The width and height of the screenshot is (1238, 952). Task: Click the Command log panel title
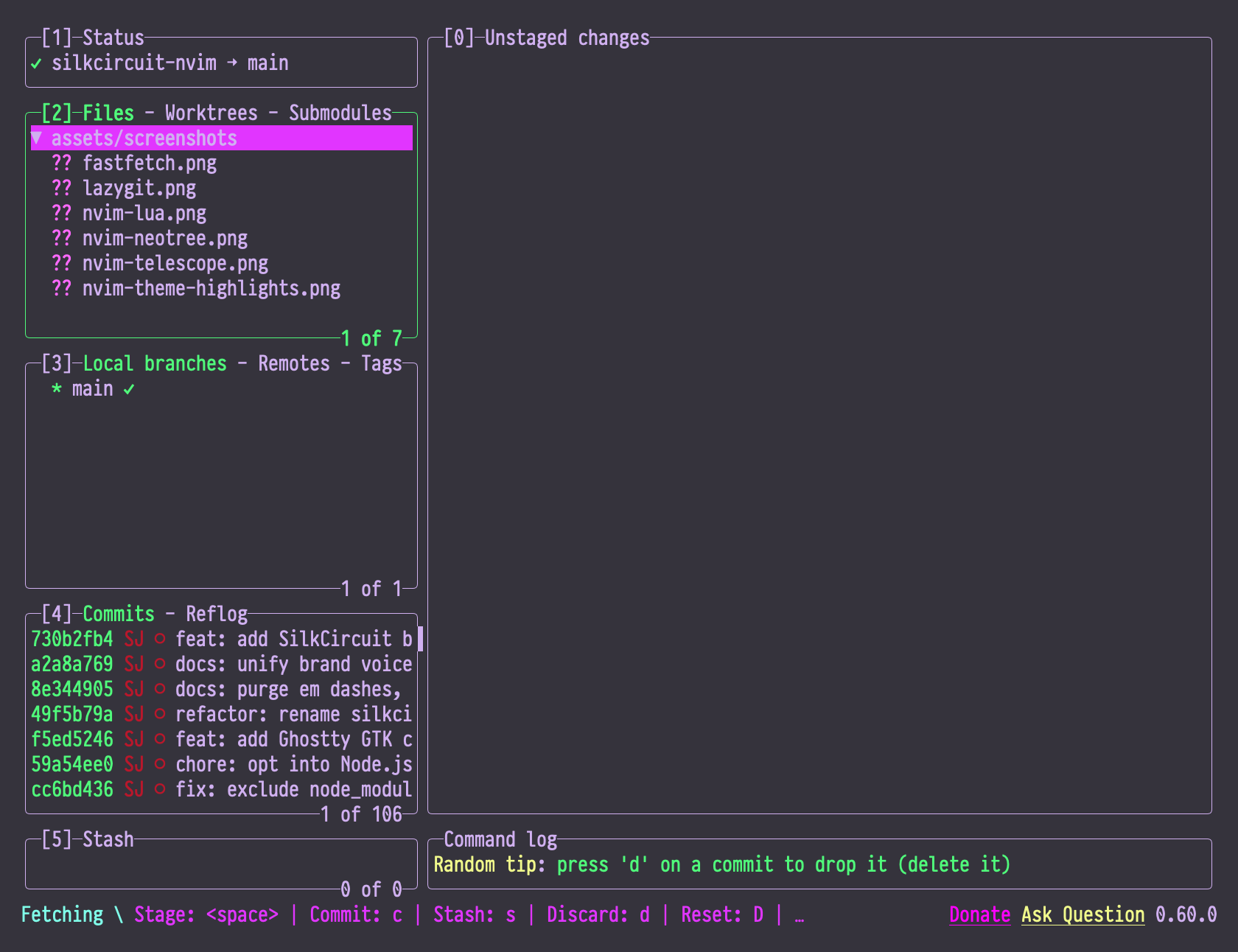click(500, 839)
